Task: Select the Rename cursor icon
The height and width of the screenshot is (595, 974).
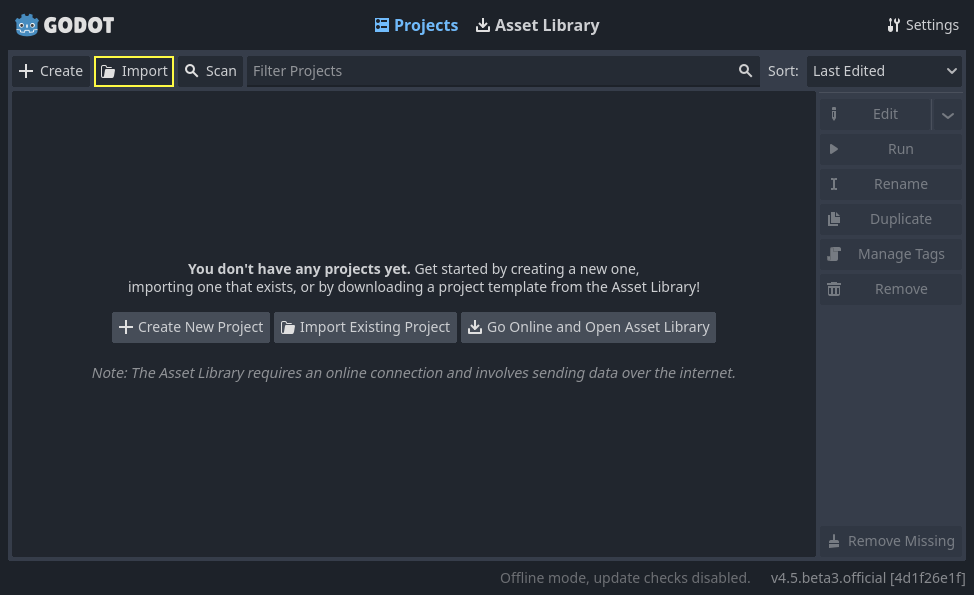Action: tap(834, 184)
